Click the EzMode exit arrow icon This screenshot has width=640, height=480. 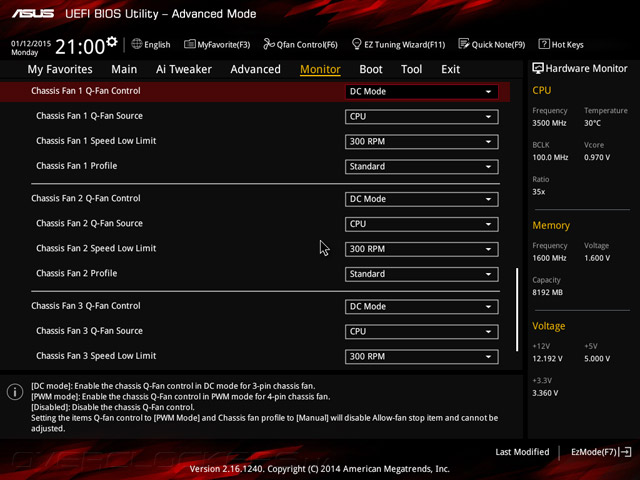point(626,452)
